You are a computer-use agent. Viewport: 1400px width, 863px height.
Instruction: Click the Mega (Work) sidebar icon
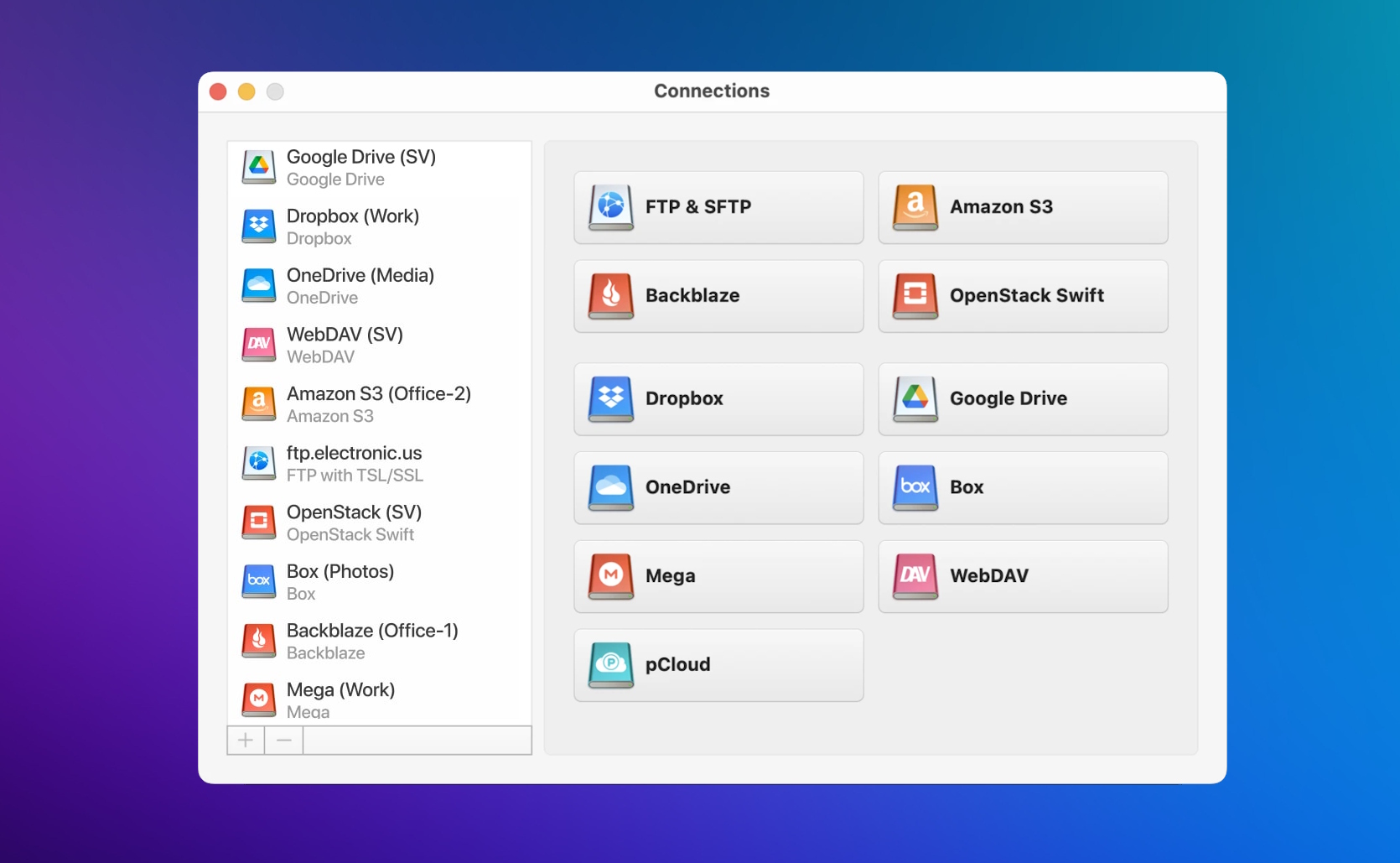point(259,699)
